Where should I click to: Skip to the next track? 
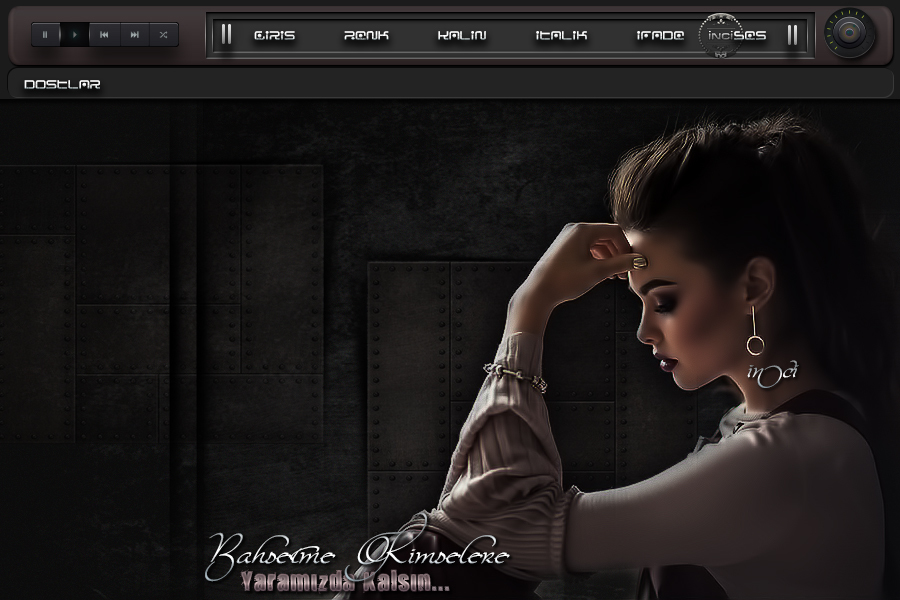click(134, 34)
